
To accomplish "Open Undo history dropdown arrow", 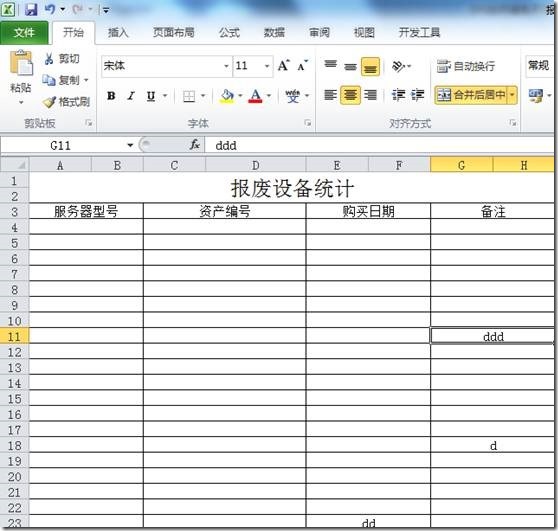I will click(x=63, y=9).
